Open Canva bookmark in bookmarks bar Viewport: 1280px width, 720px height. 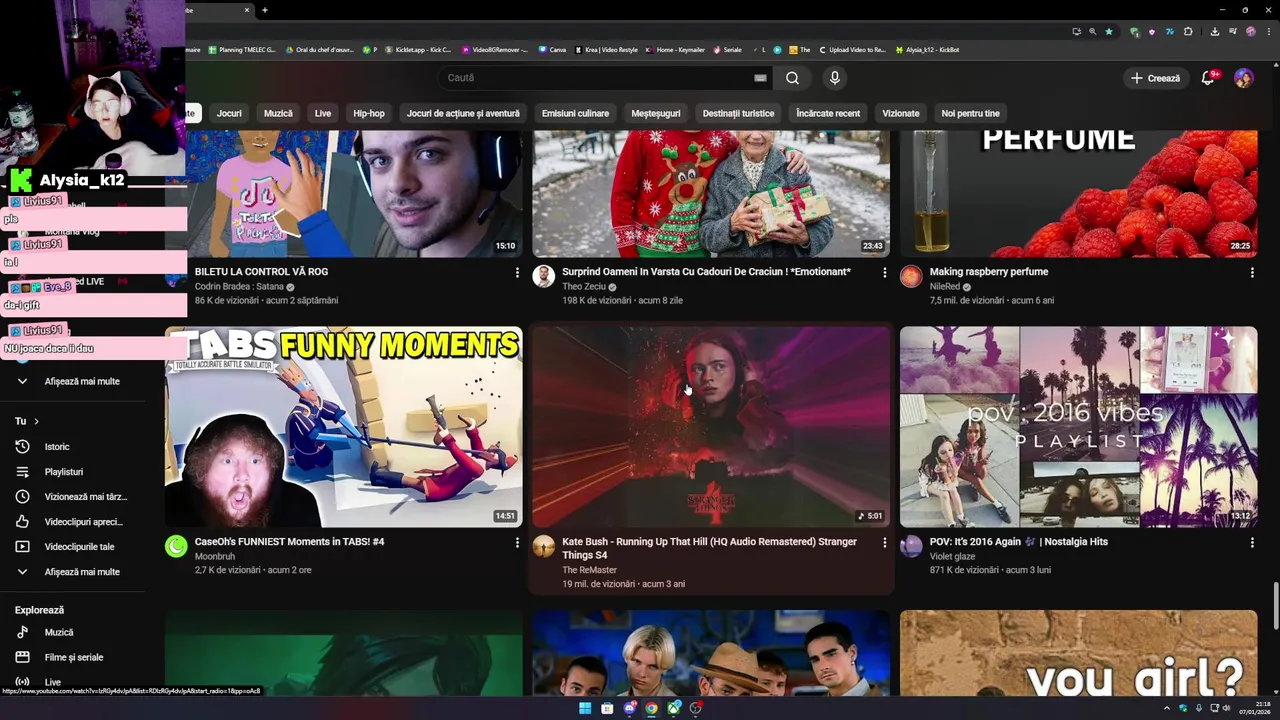coord(552,49)
